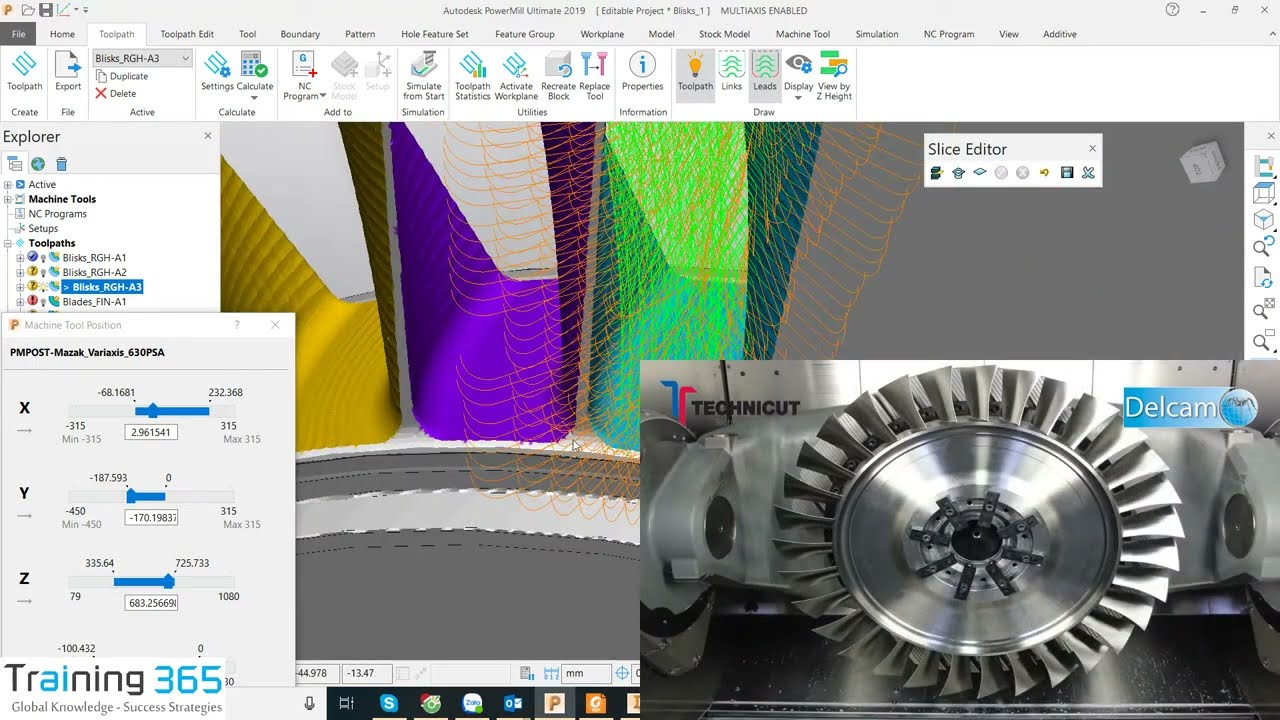The height and width of the screenshot is (720, 1280).
Task: Open toolpath Properties information
Action: point(642,65)
